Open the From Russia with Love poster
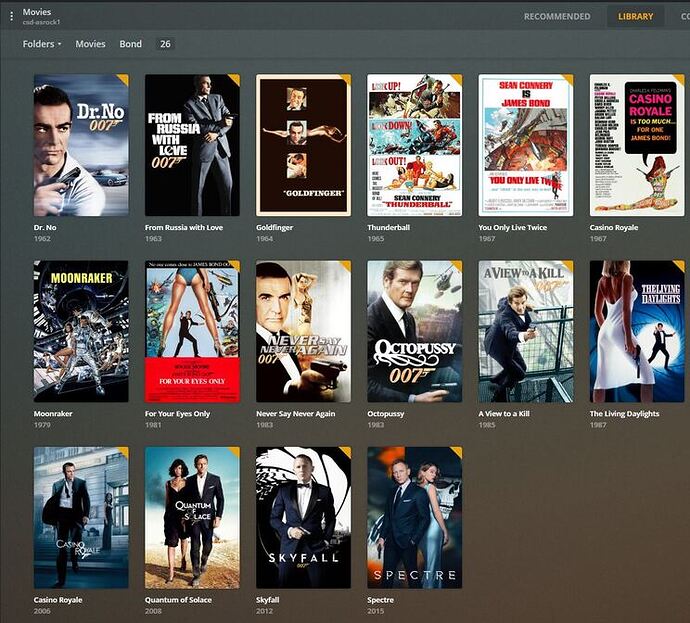Image resolution: width=690 pixels, height=623 pixels. point(192,145)
